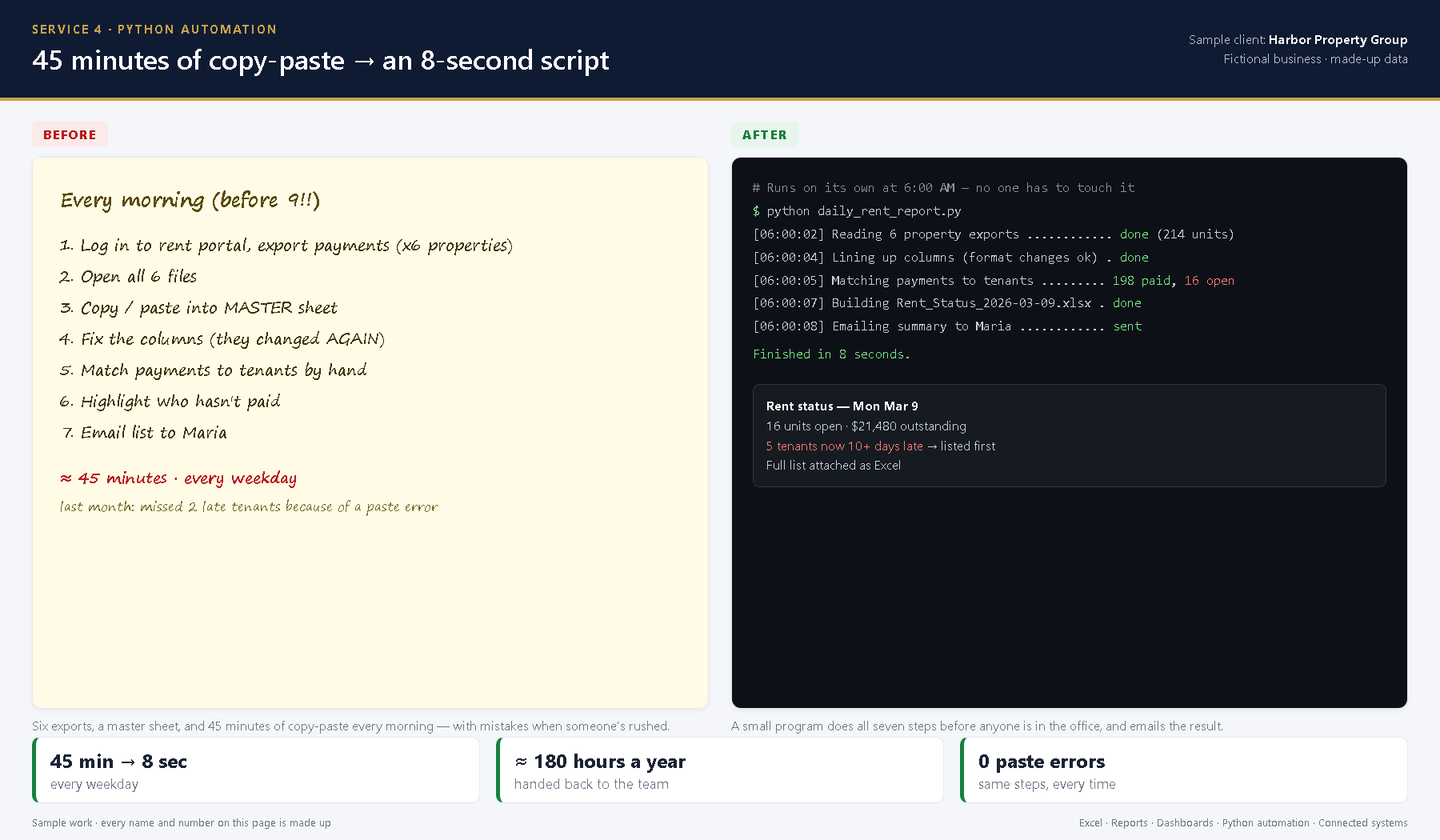Click the 'A small program does all seven steps' caption
This screenshot has width=1440, height=840.
point(977,726)
